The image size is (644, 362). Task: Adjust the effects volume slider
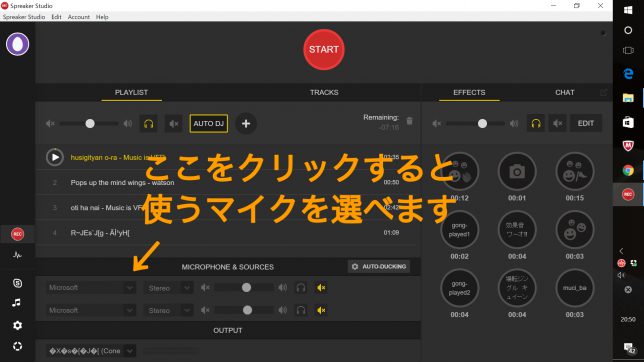[x=482, y=123]
